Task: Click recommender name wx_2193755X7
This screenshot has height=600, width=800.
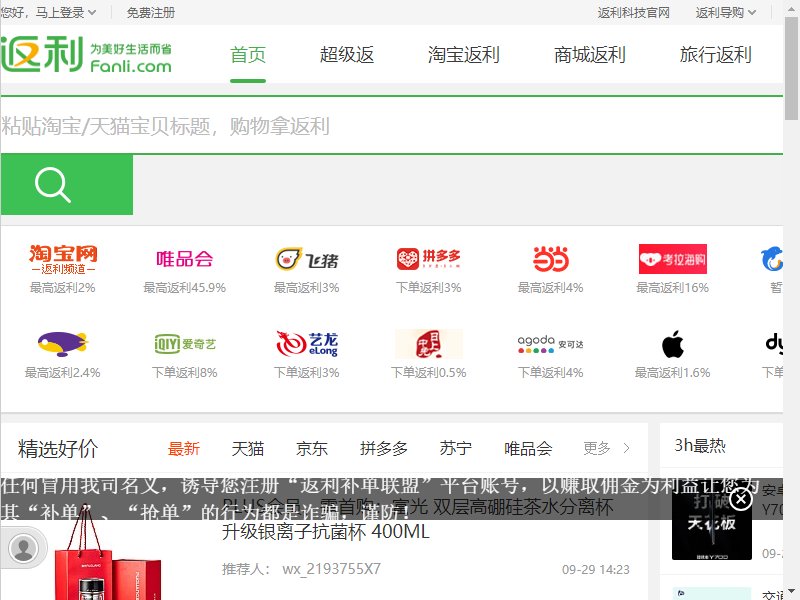Action: coord(332,569)
